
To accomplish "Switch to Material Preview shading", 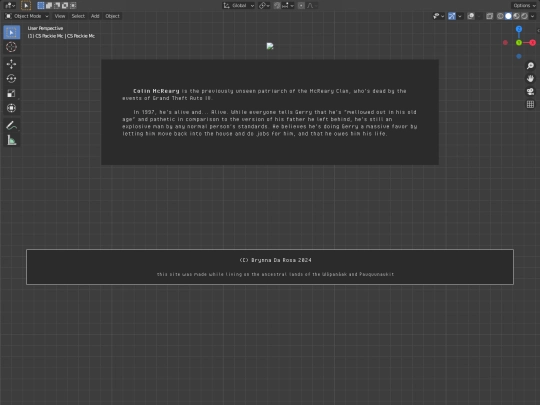I will 516,16.
